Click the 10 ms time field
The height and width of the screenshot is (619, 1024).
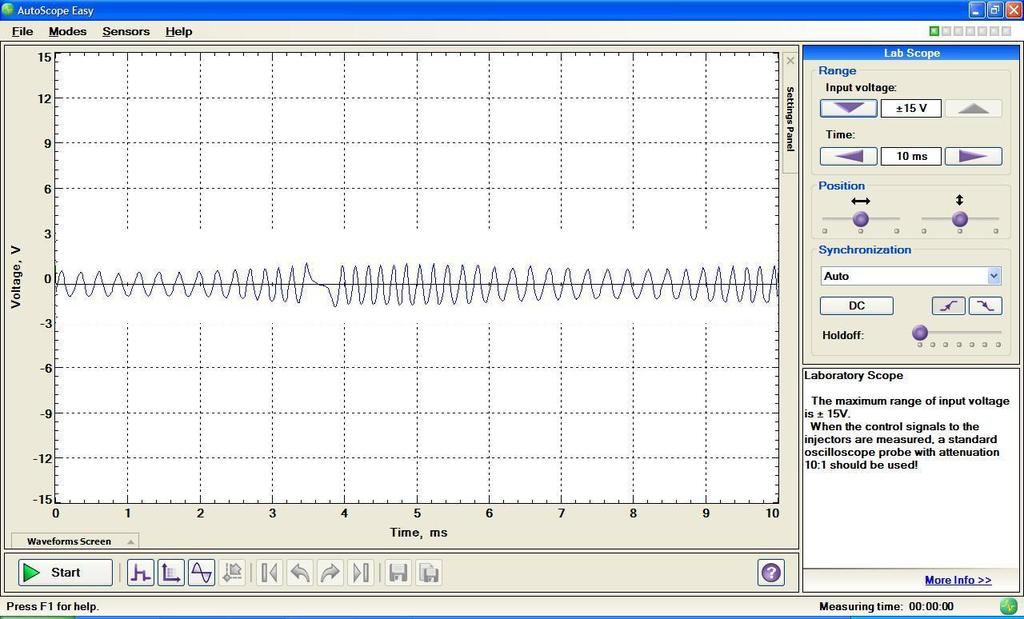point(911,157)
